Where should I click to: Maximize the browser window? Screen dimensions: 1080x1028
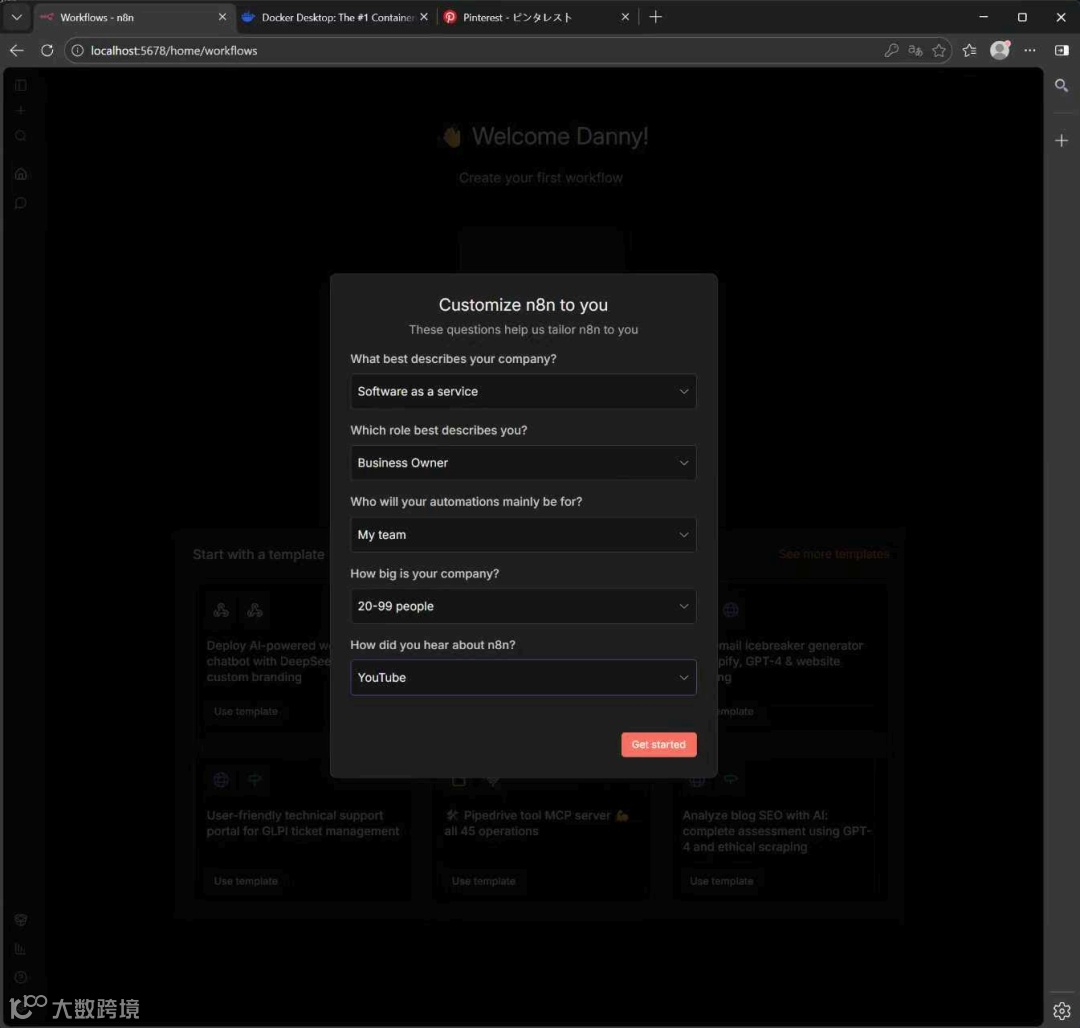[x=1022, y=17]
